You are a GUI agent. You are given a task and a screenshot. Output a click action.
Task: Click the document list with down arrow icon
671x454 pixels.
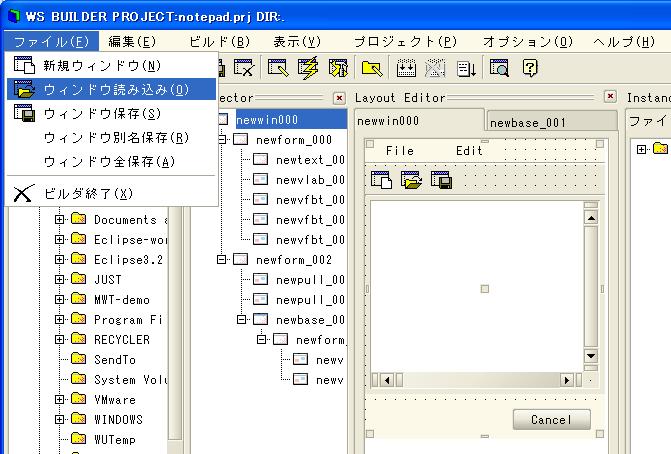pyautogui.click(x=466, y=68)
